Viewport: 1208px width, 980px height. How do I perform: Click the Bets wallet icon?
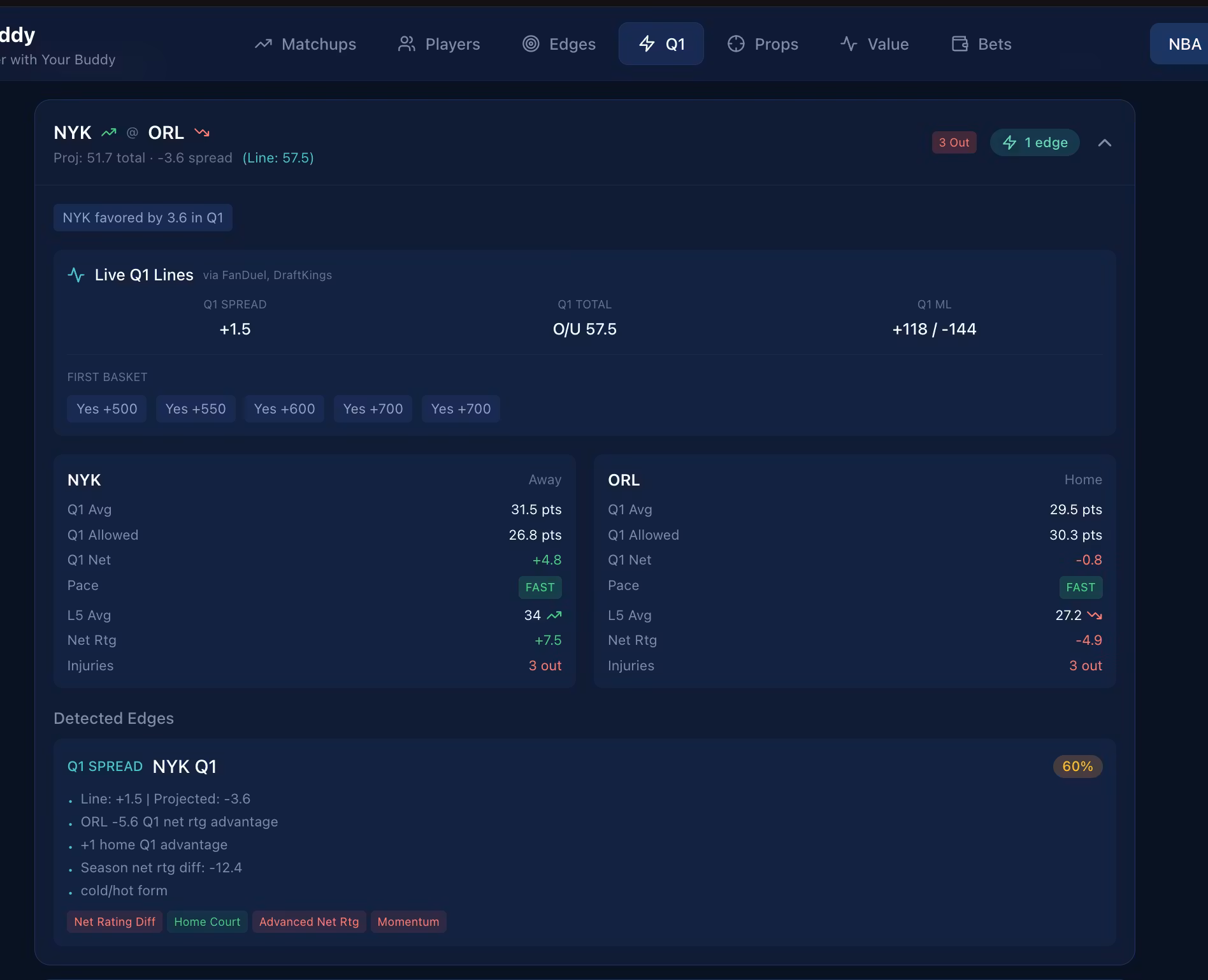coord(960,44)
